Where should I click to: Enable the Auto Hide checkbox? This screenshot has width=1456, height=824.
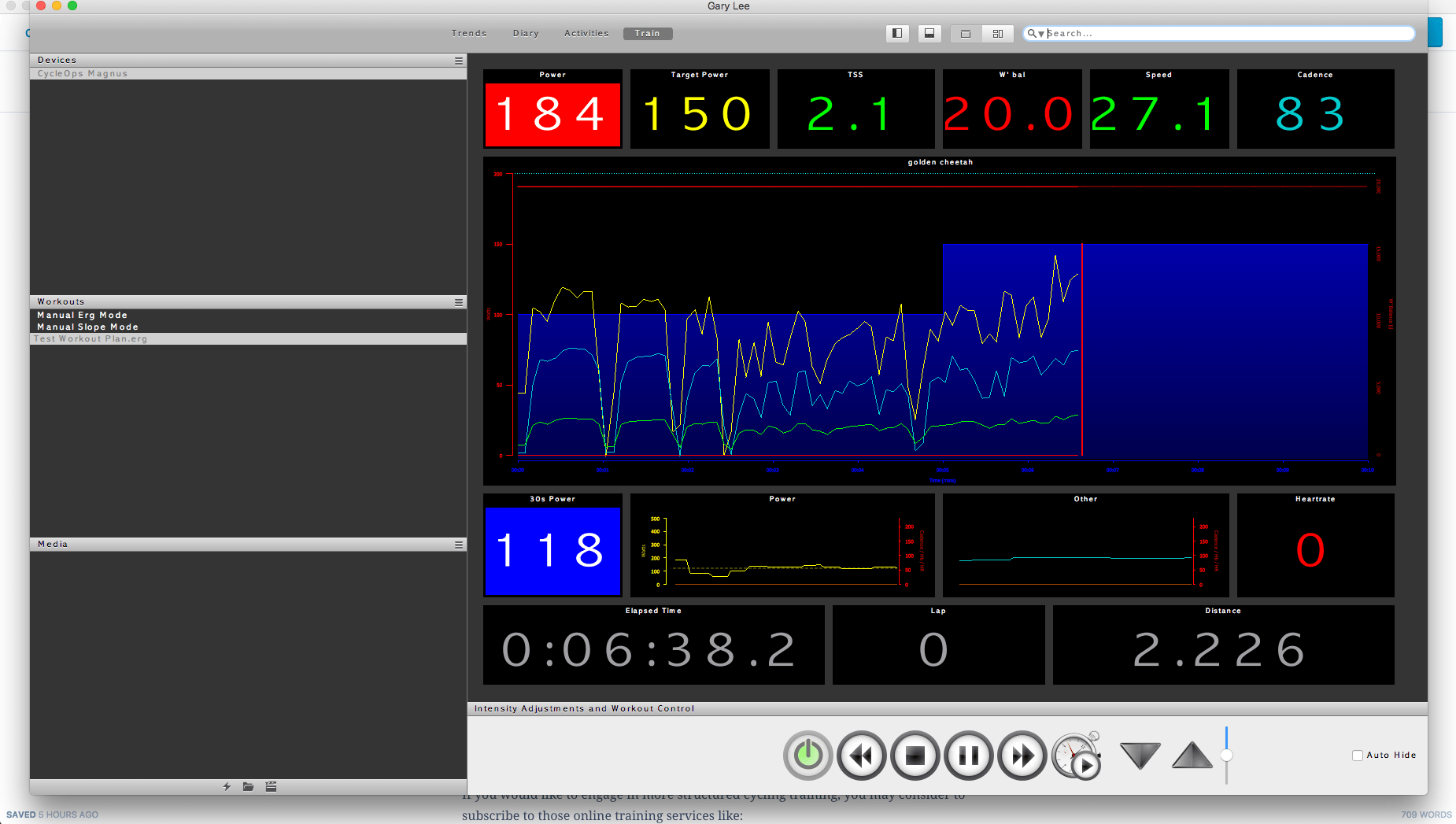pos(1358,756)
